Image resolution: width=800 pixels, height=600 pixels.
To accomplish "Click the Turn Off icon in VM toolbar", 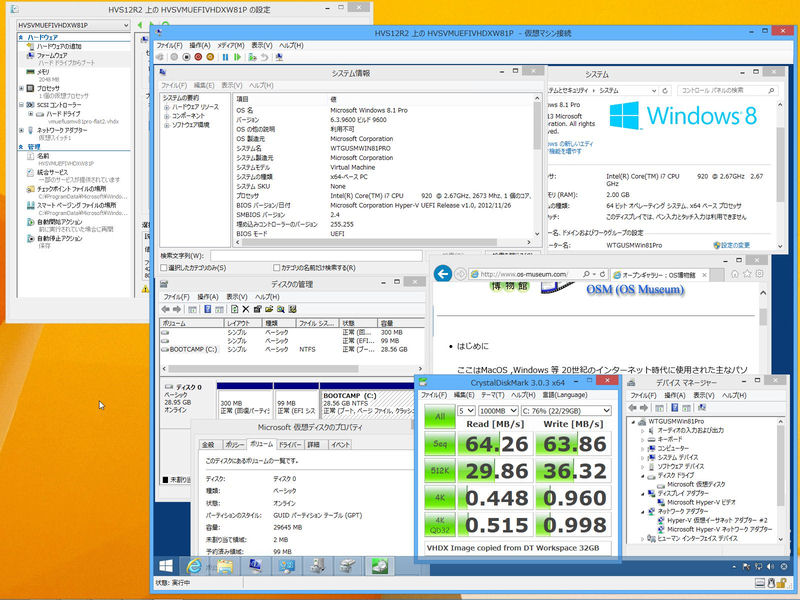I will click(186, 57).
